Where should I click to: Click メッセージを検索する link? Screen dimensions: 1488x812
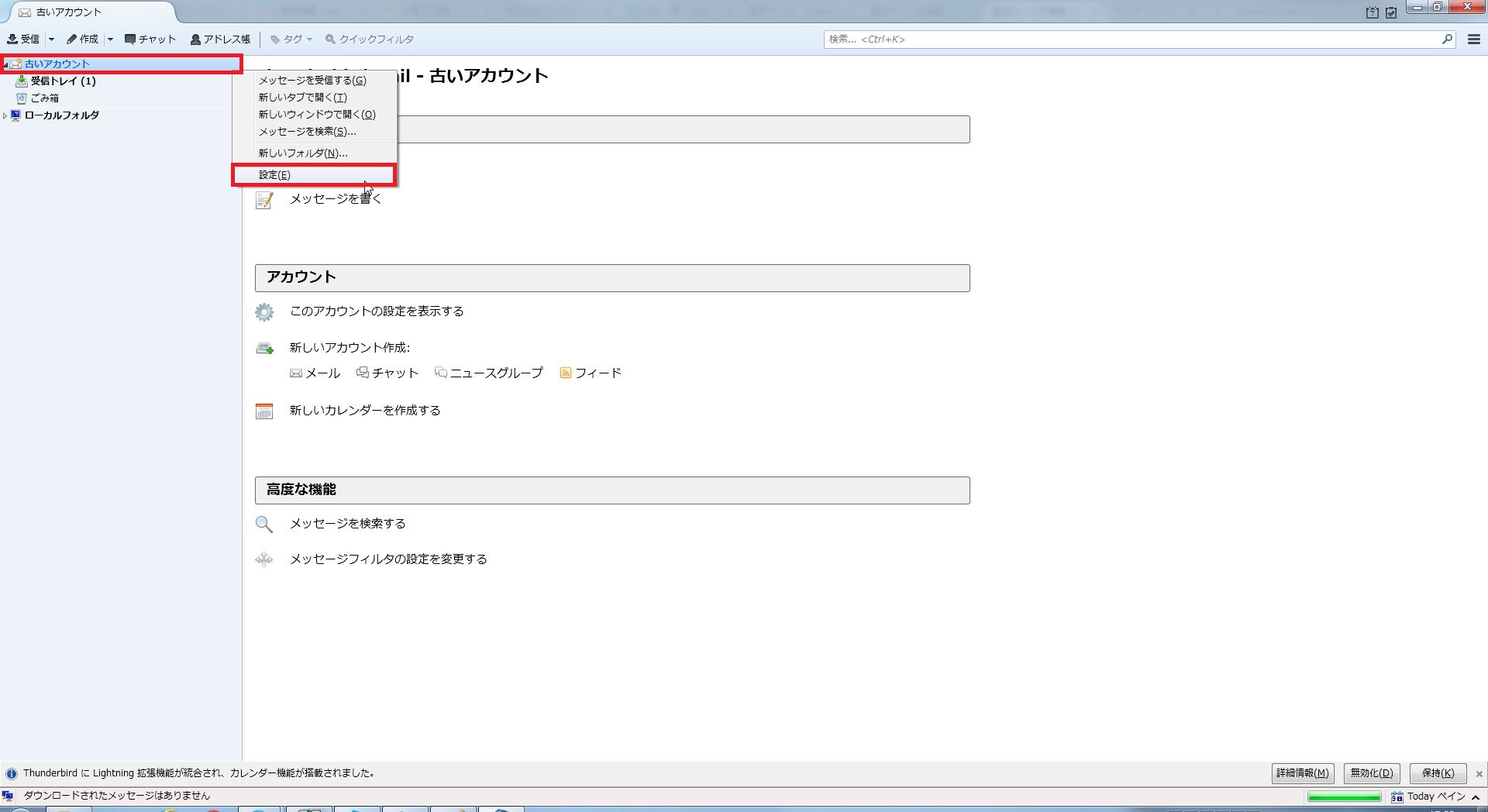pos(348,523)
